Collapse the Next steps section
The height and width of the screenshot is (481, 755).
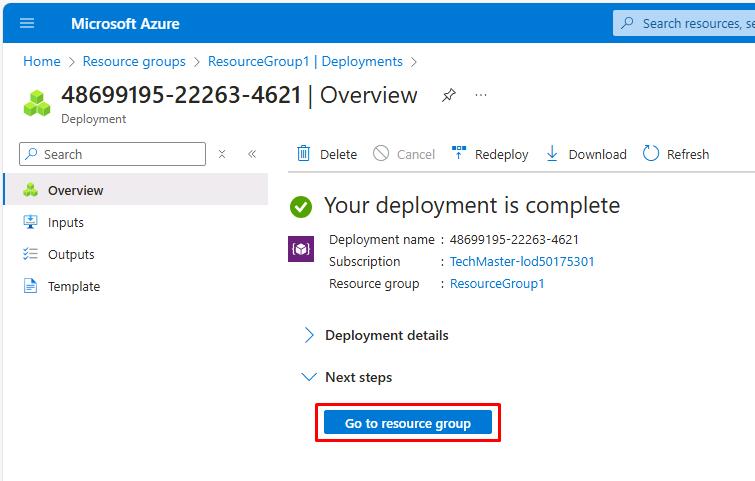(x=347, y=377)
